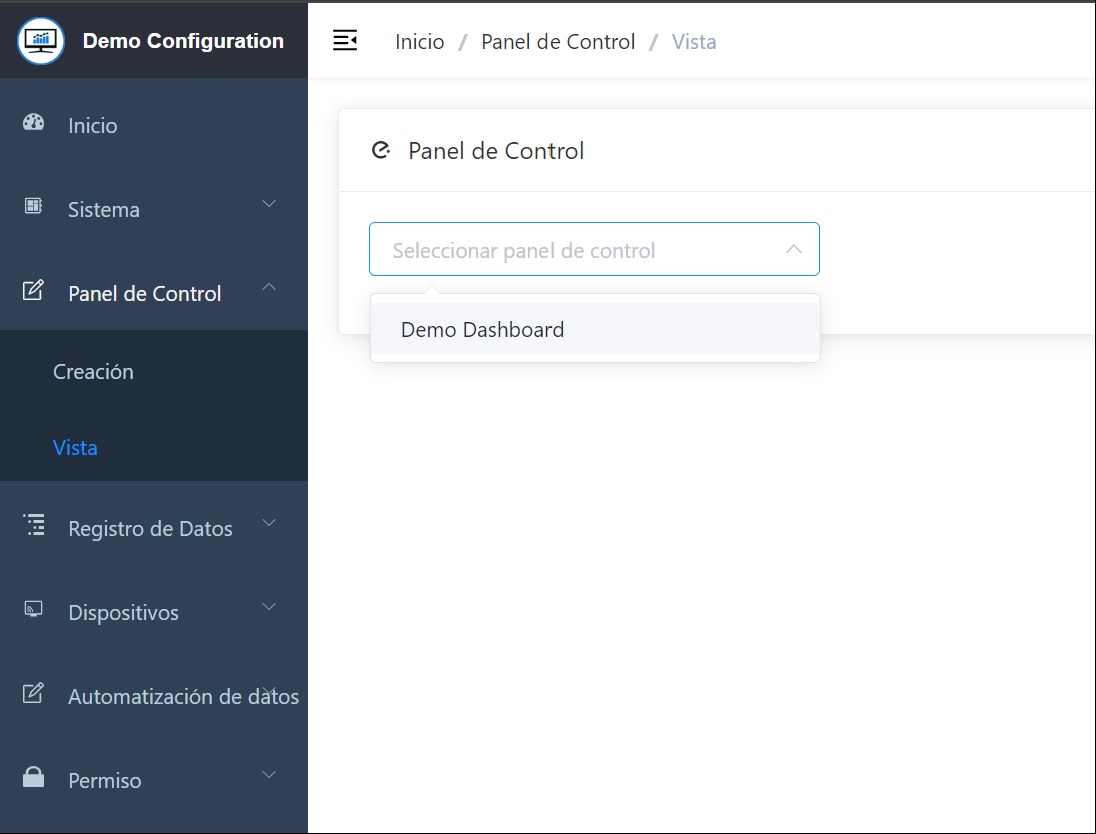This screenshot has width=1096, height=834.
Task: Go to Inicio via breadcrumb link
Action: pos(419,42)
